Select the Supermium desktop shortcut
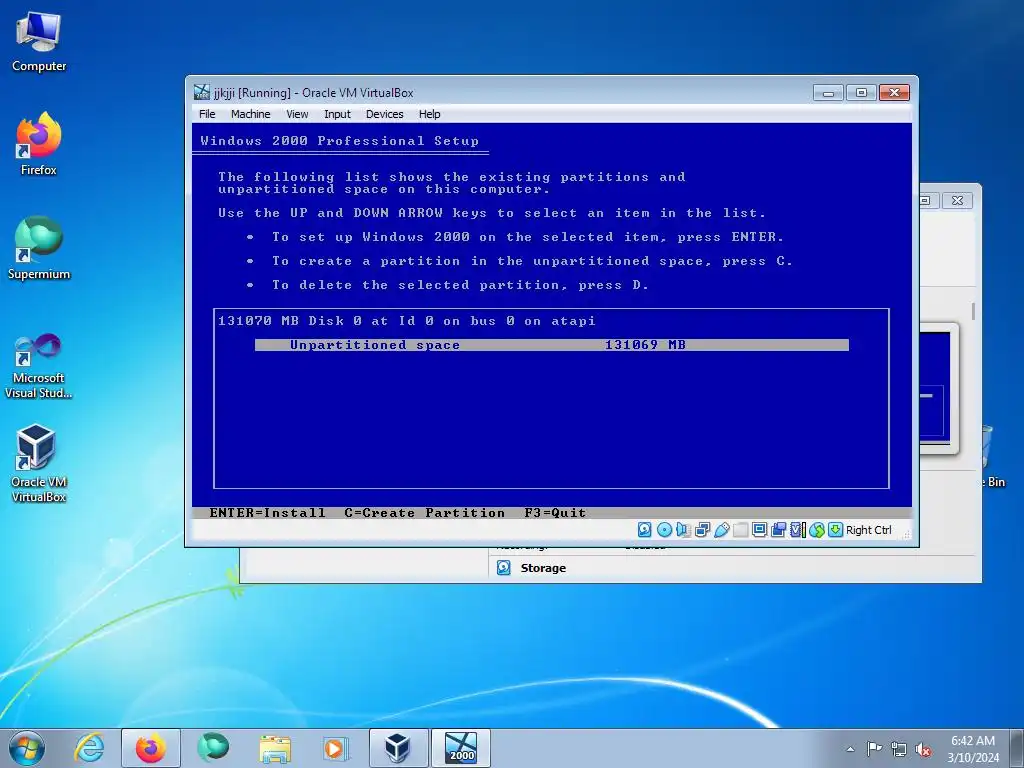 pos(39,248)
